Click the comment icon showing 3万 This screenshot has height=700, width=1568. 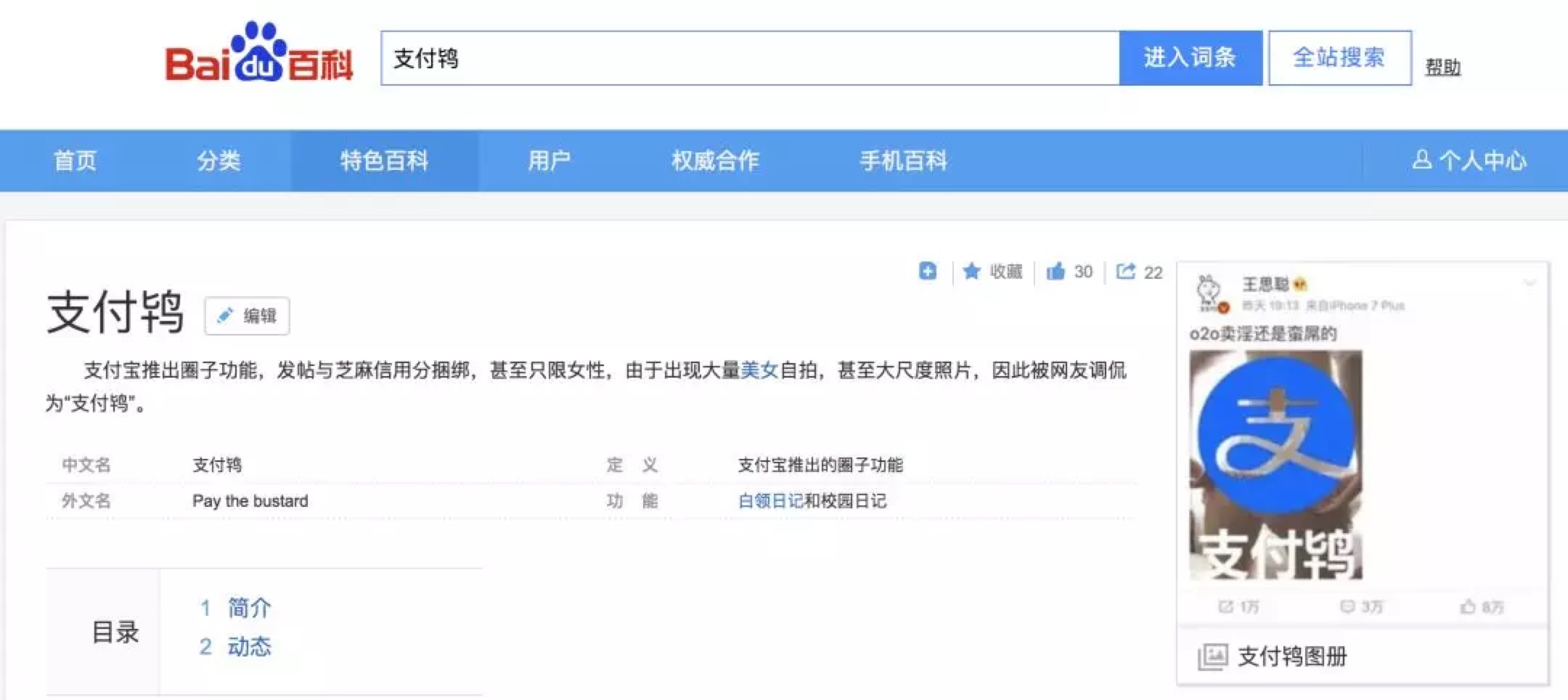[1347, 606]
